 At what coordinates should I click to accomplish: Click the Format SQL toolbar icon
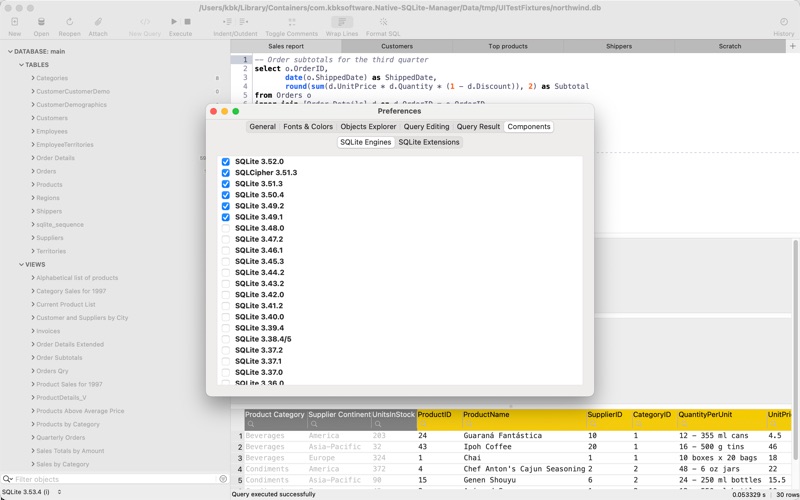383,22
